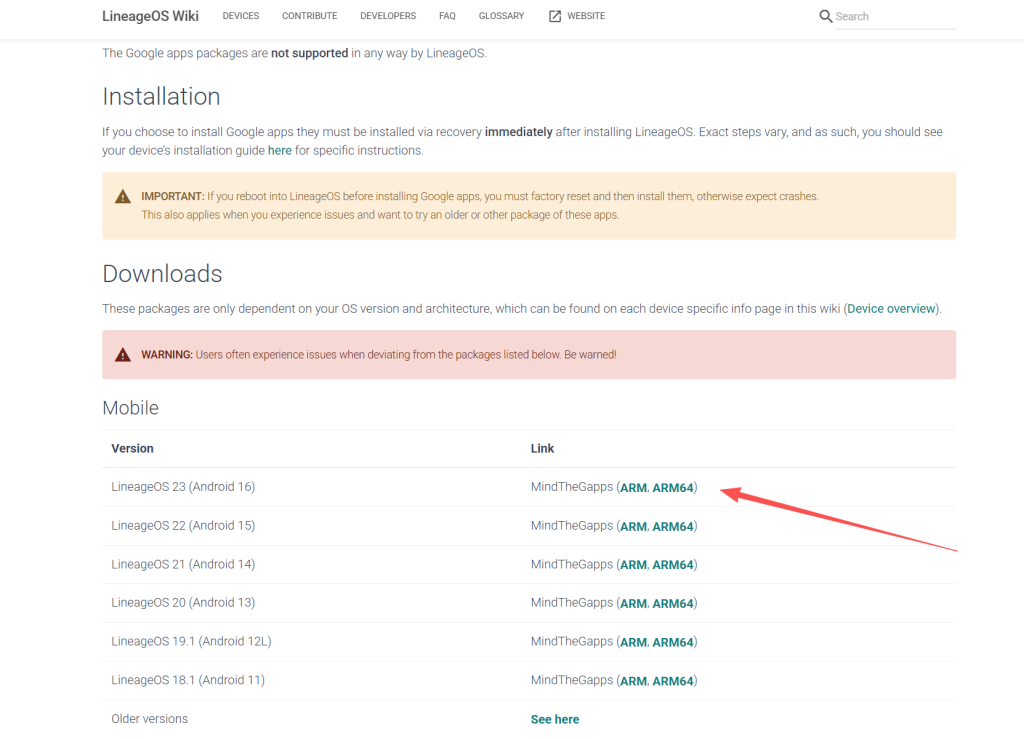This screenshot has height=739, width=1024.
Task: Focus the Search input field
Action: (895, 16)
